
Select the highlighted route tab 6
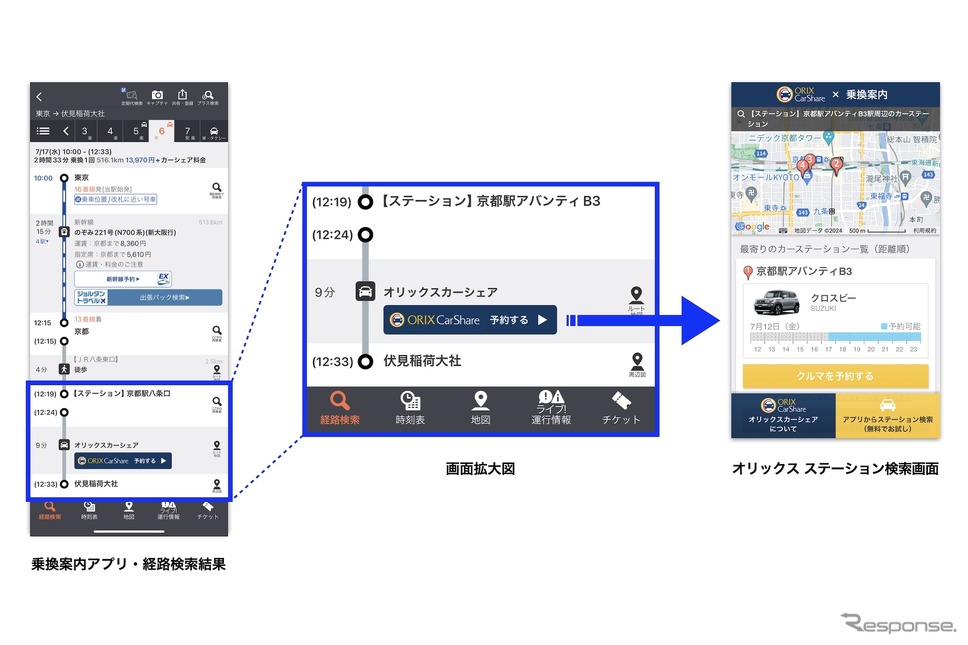click(162, 131)
